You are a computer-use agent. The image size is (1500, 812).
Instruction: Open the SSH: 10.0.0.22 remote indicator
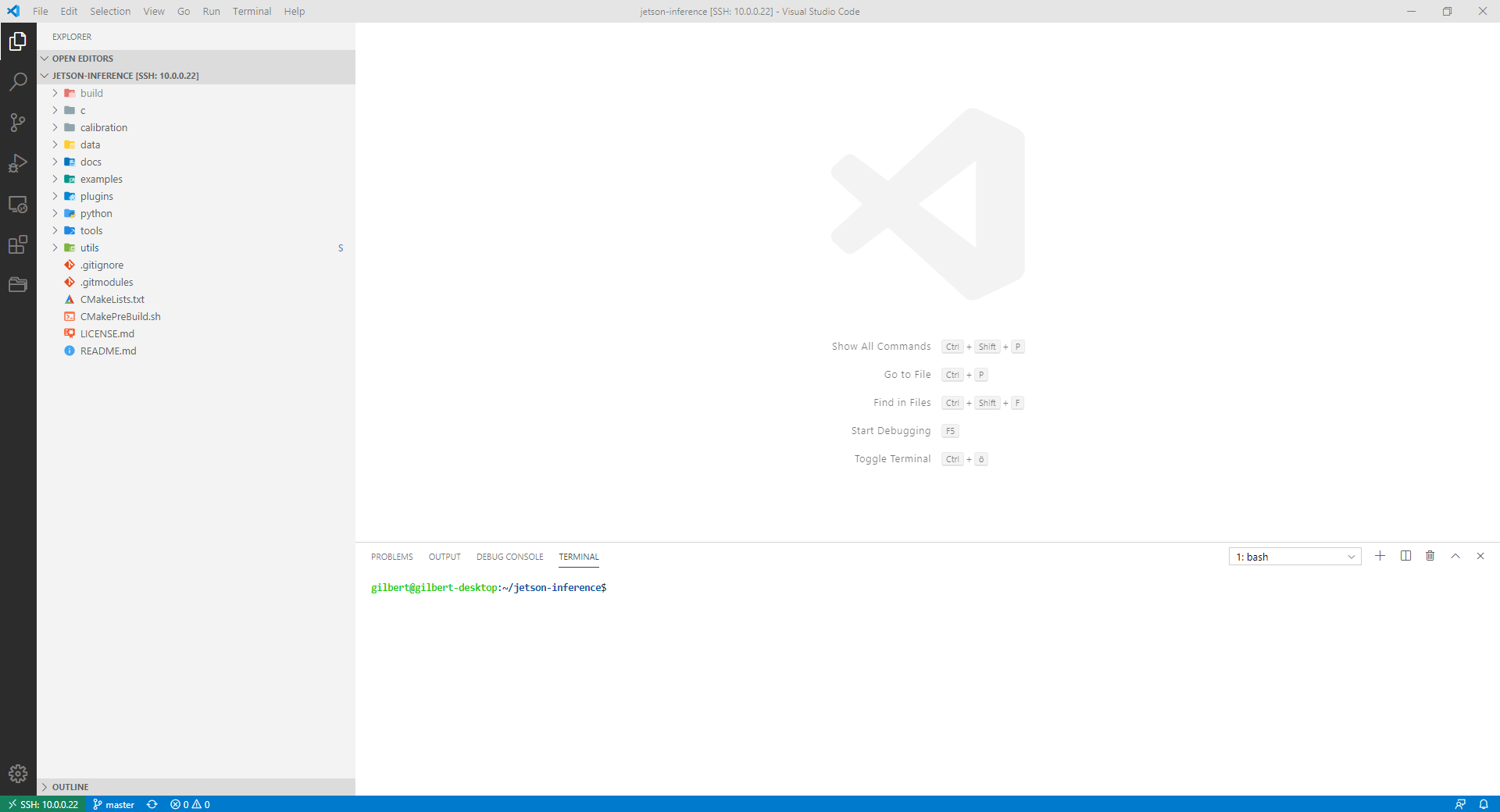click(43, 804)
